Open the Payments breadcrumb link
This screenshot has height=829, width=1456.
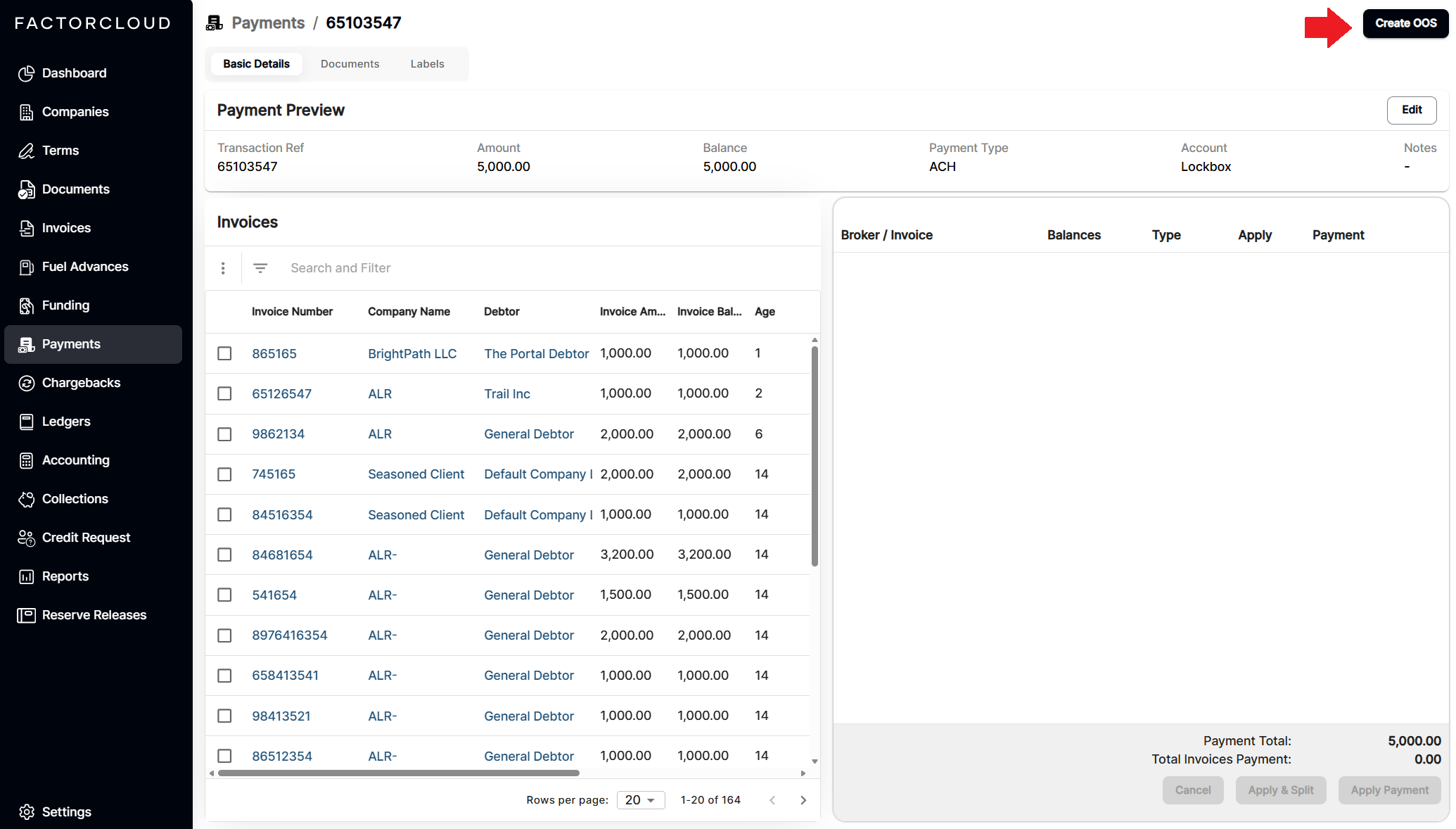click(268, 23)
